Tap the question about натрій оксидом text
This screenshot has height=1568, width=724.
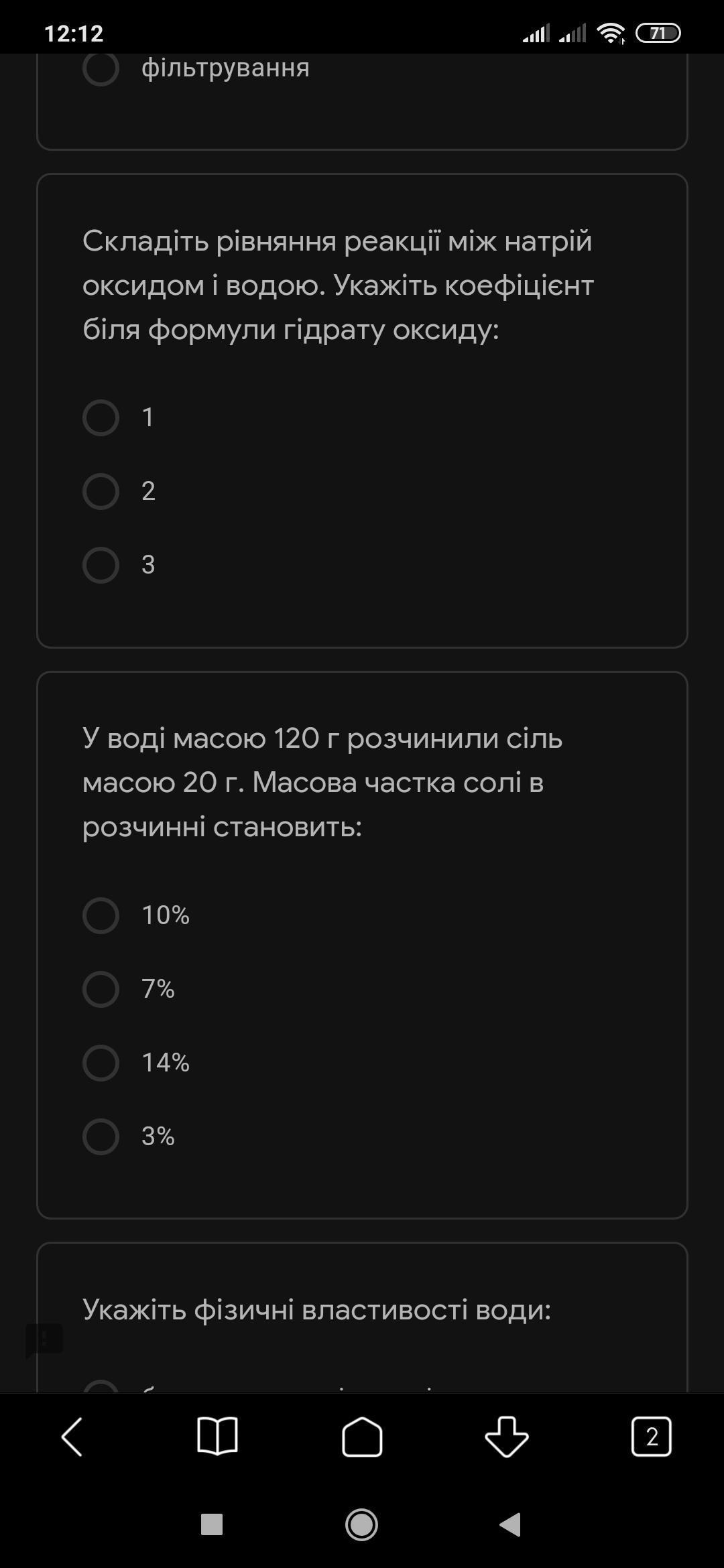pyautogui.click(x=338, y=285)
